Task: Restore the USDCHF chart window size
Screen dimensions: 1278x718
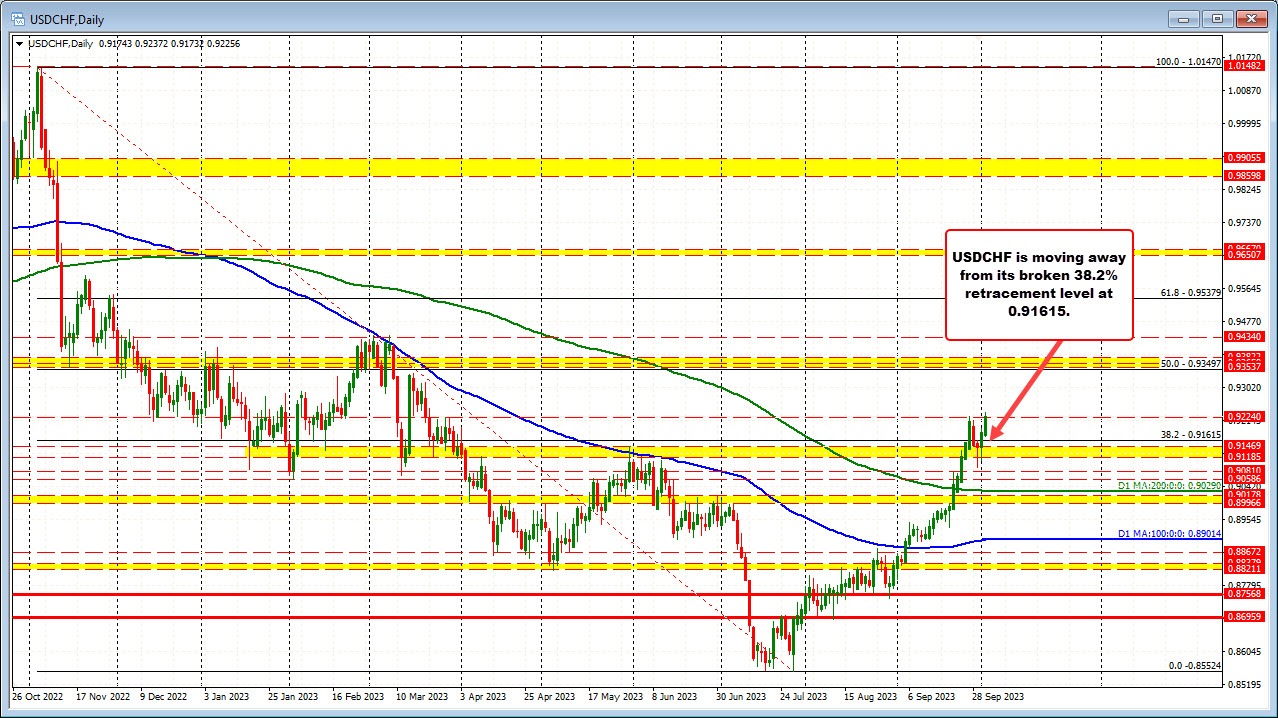Action: (1216, 18)
